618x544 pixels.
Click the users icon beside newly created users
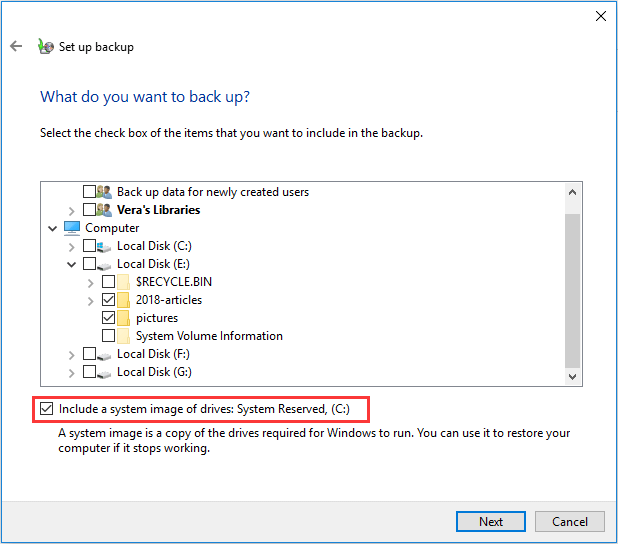pos(104,192)
